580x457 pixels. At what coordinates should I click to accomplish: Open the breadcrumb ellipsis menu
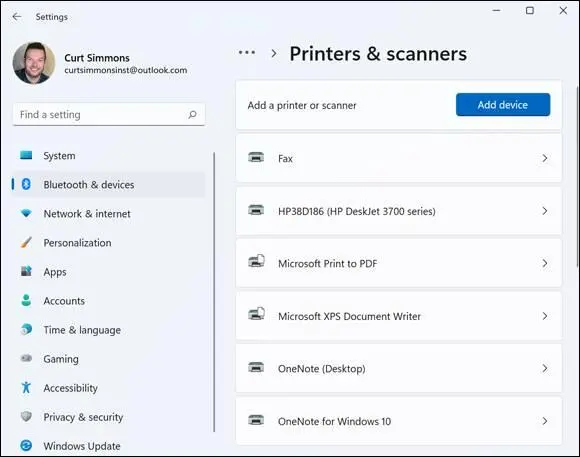tap(247, 53)
